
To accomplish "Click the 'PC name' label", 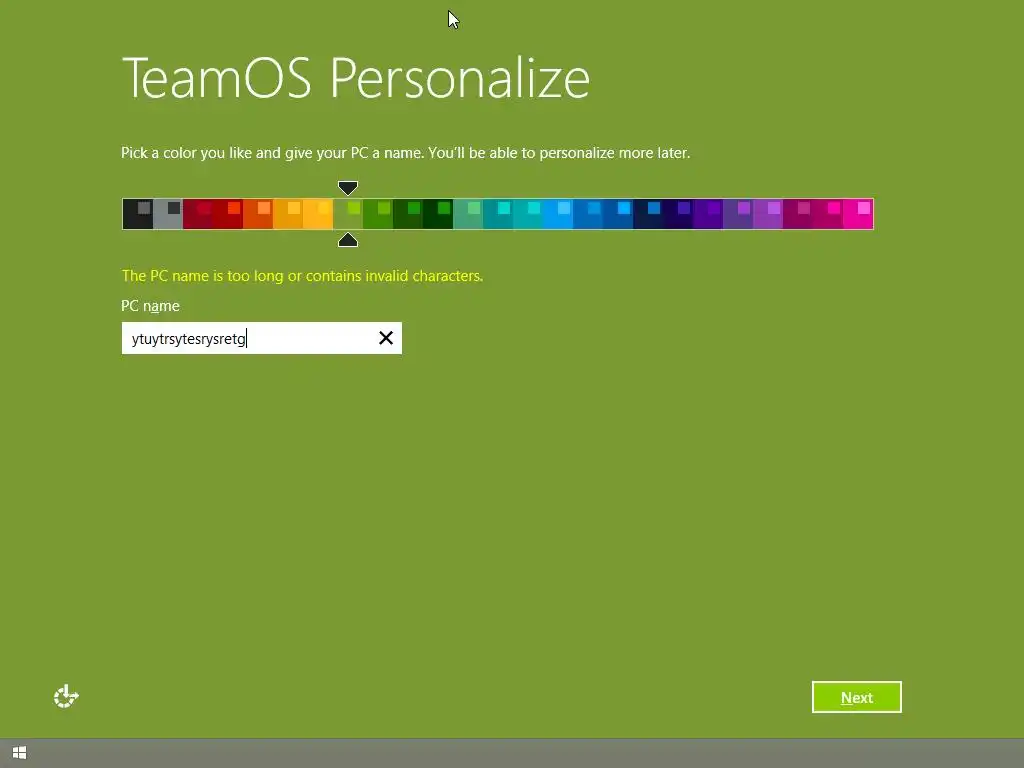I will [150, 306].
